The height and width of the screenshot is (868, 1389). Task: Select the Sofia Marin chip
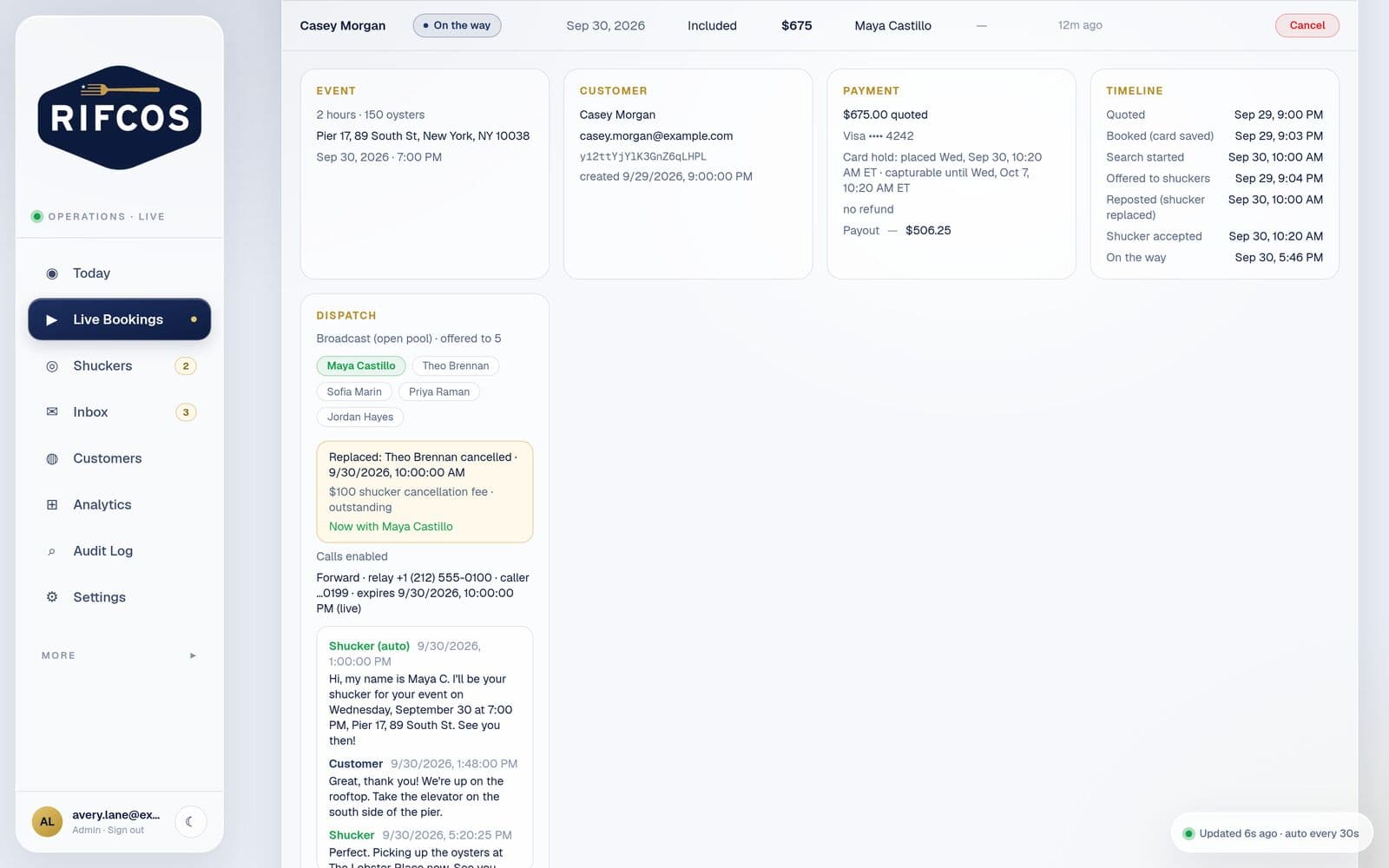354,391
